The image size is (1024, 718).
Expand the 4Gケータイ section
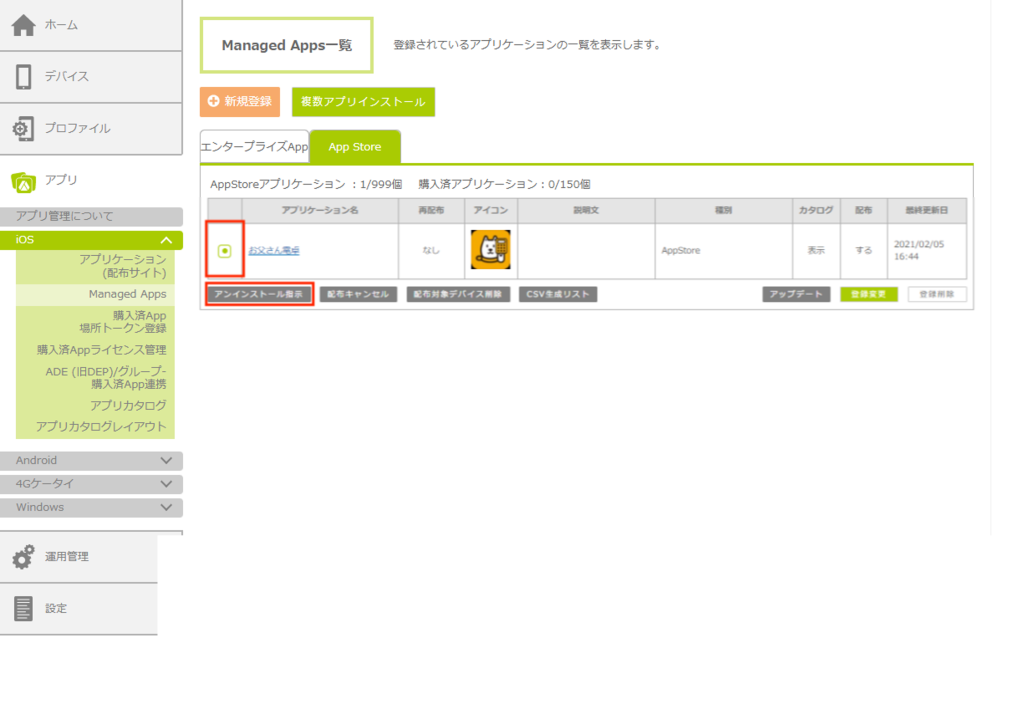(166, 484)
